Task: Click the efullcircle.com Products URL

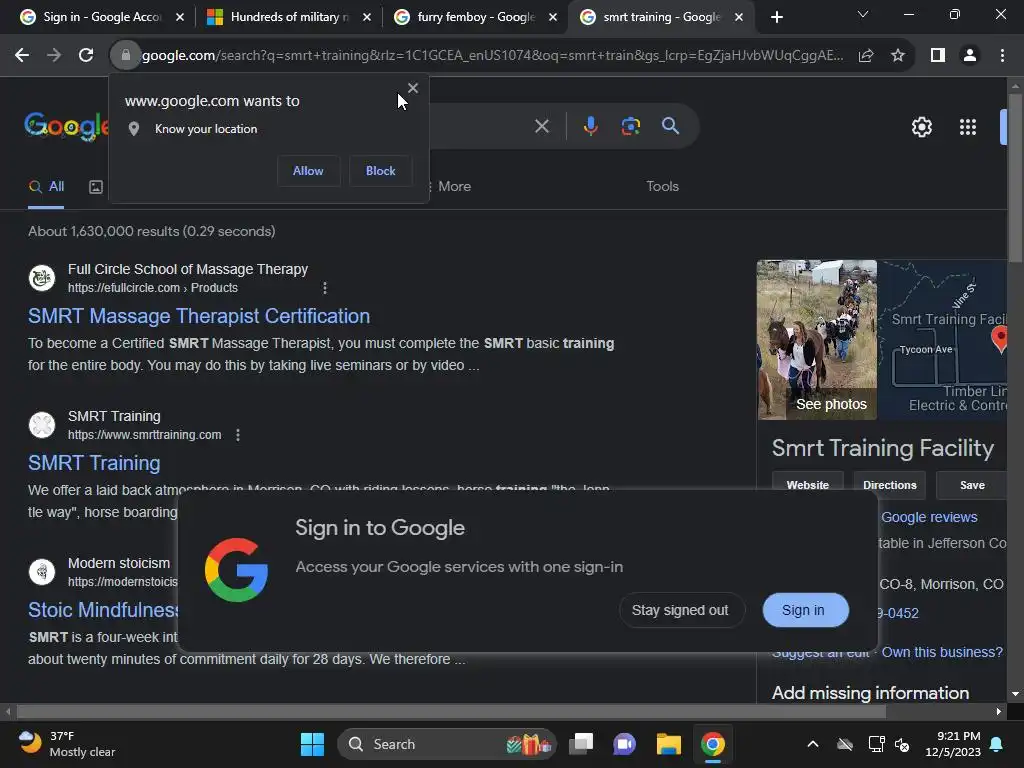Action: [x=153, y=288]
